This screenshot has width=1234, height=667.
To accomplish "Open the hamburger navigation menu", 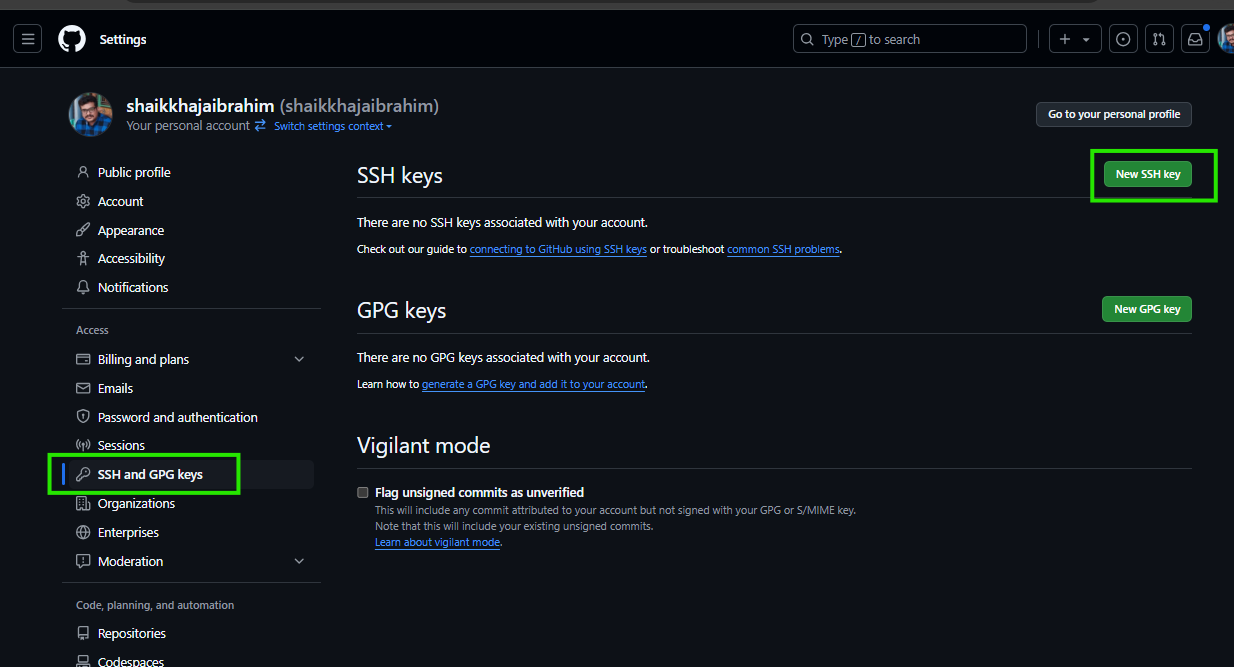I will 28,39.
